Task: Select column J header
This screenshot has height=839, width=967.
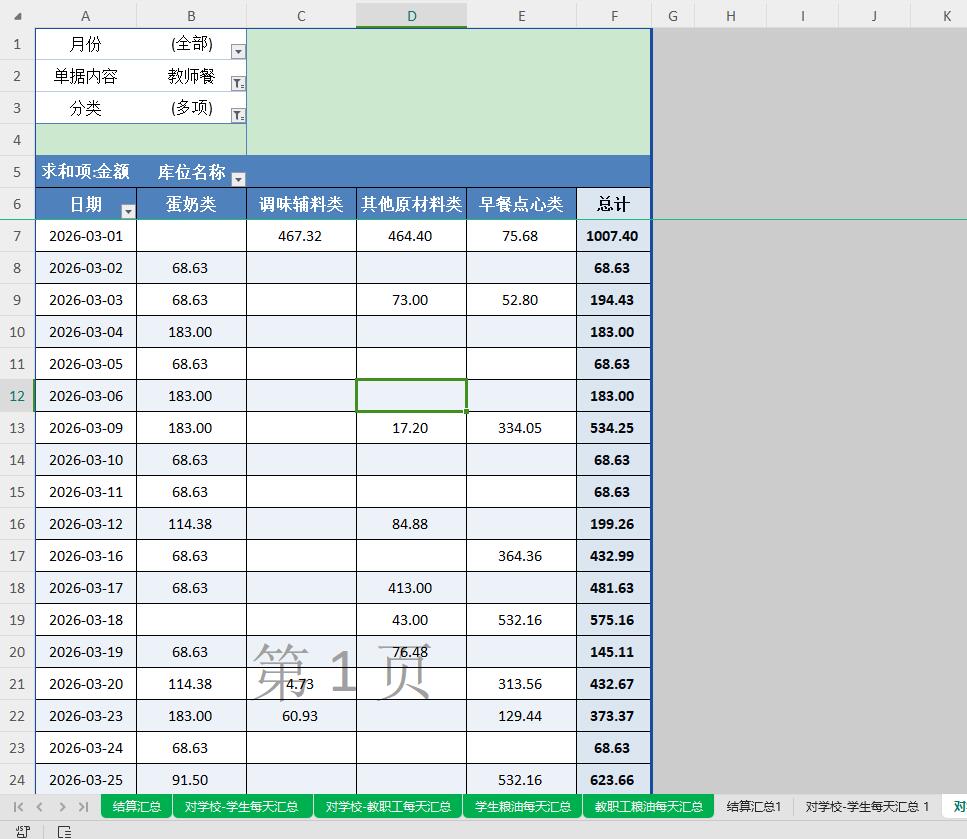Action: click(x=874, y=16)
